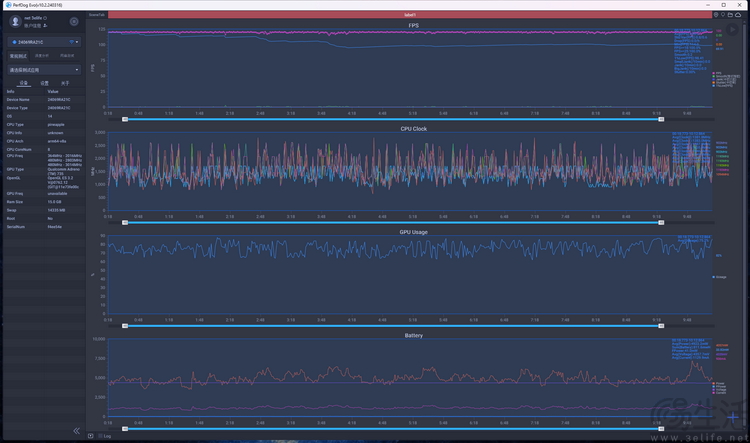Click the FPS chart left range slider handle

point(125,118)
